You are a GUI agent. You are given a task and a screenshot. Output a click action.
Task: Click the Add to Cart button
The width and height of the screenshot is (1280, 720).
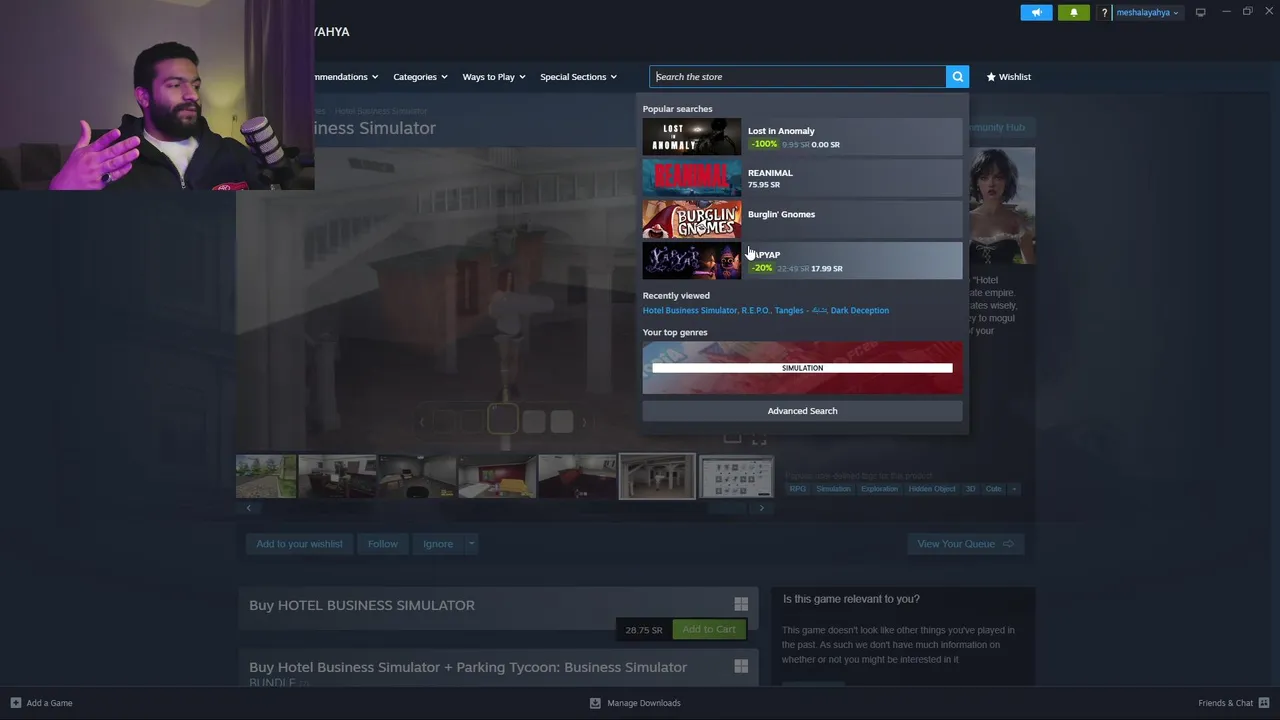[709, 629]
